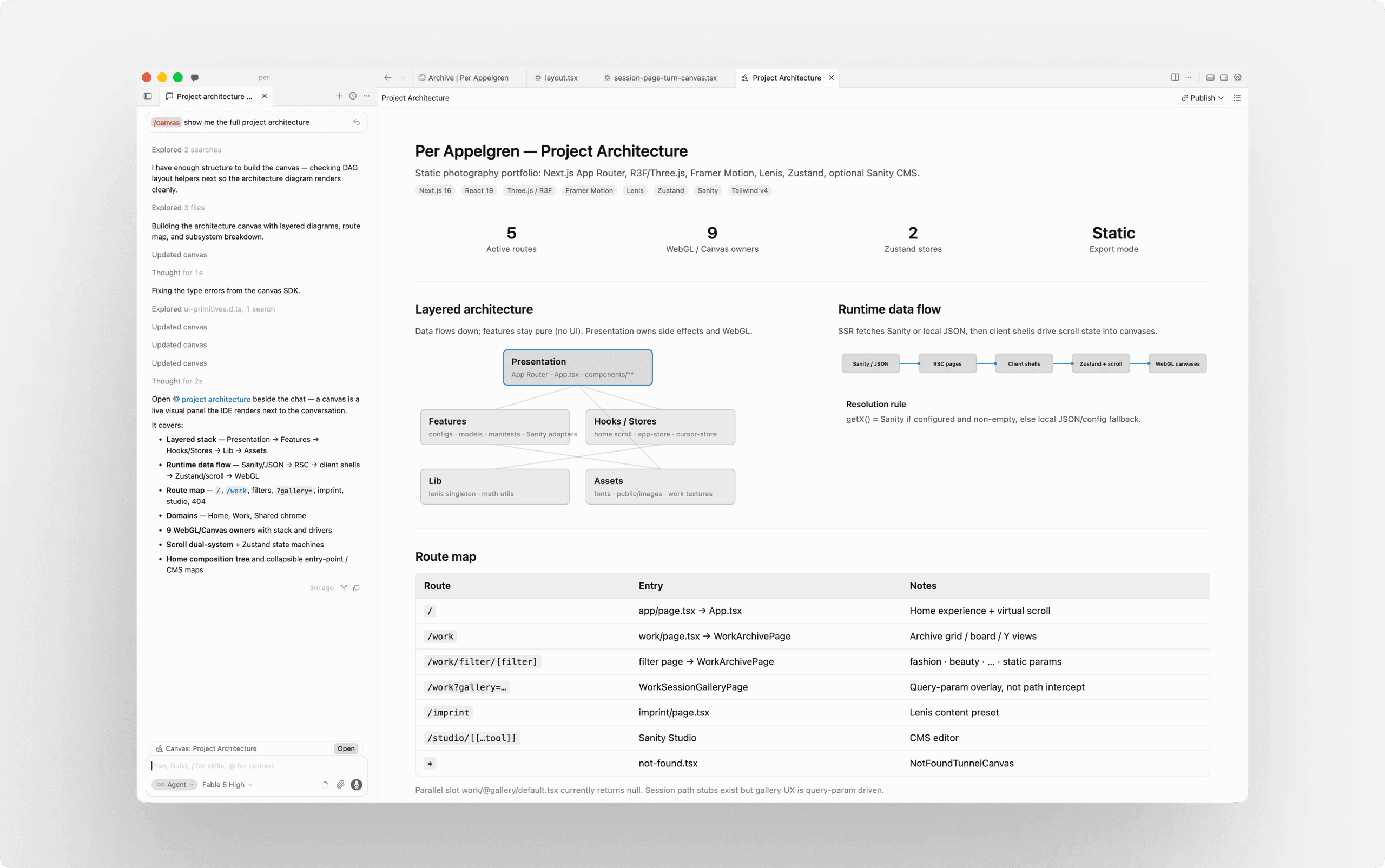
Task: Show the canvas outline list icon
Action: [x=1237, y=98]
